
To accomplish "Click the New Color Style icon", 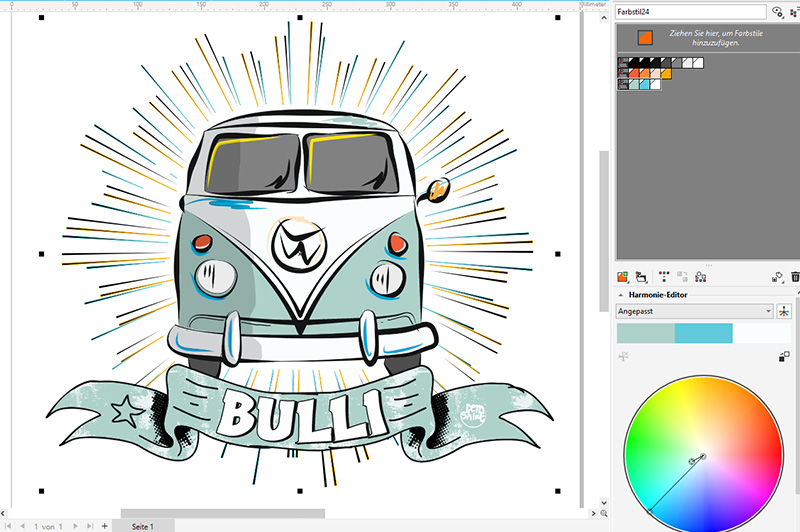I will (x=622, y=277).
